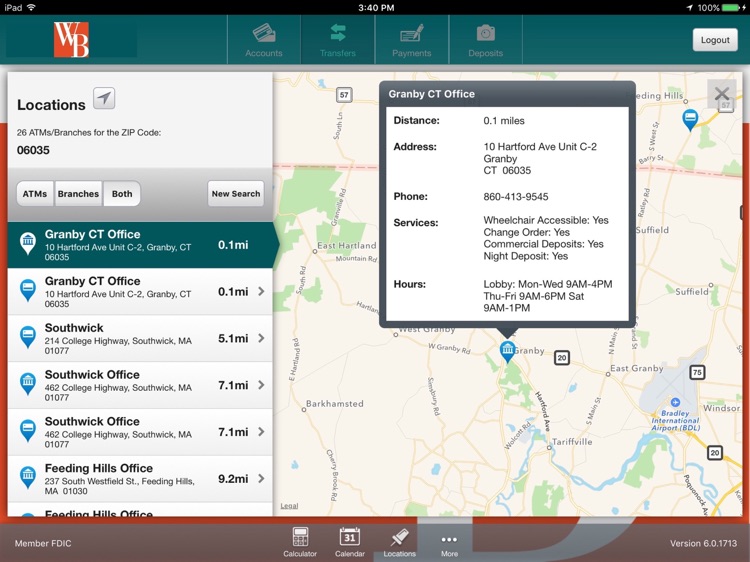Filter list to Branches only
The height and width of the screenshot is (562, 750).
click(78, 194)
